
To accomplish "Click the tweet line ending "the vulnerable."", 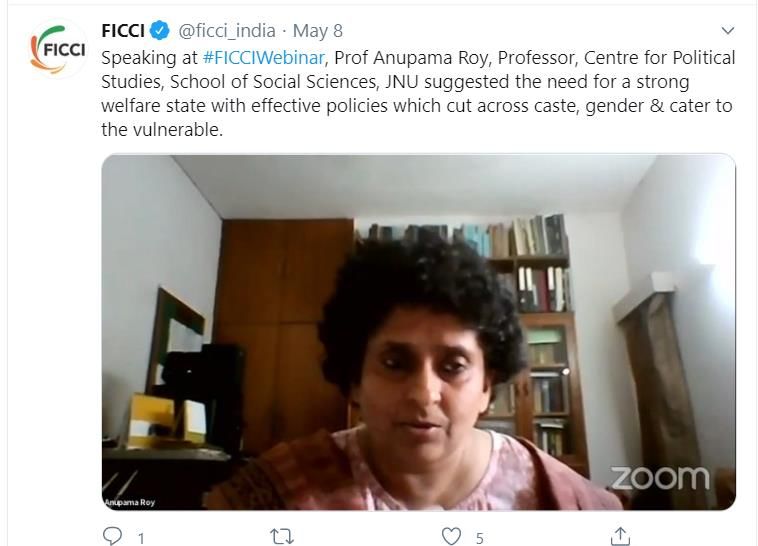I will pyautogui.click(x=162, y=130).
